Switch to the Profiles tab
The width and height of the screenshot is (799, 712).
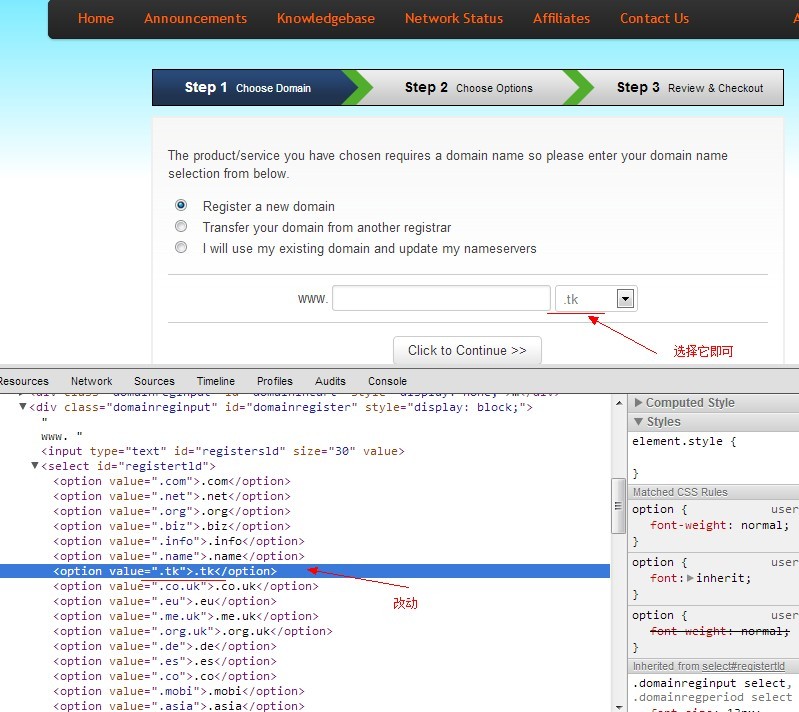275,381
